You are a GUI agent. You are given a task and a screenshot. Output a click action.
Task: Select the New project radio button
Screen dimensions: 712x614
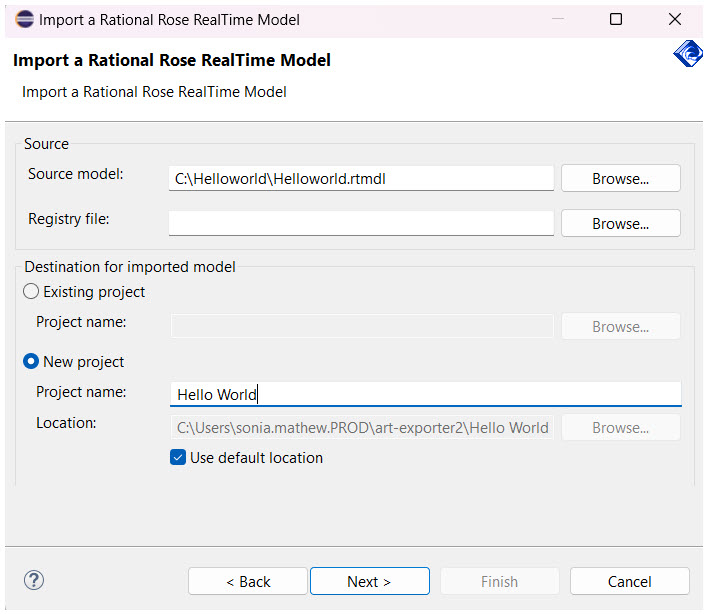[31, 362]
